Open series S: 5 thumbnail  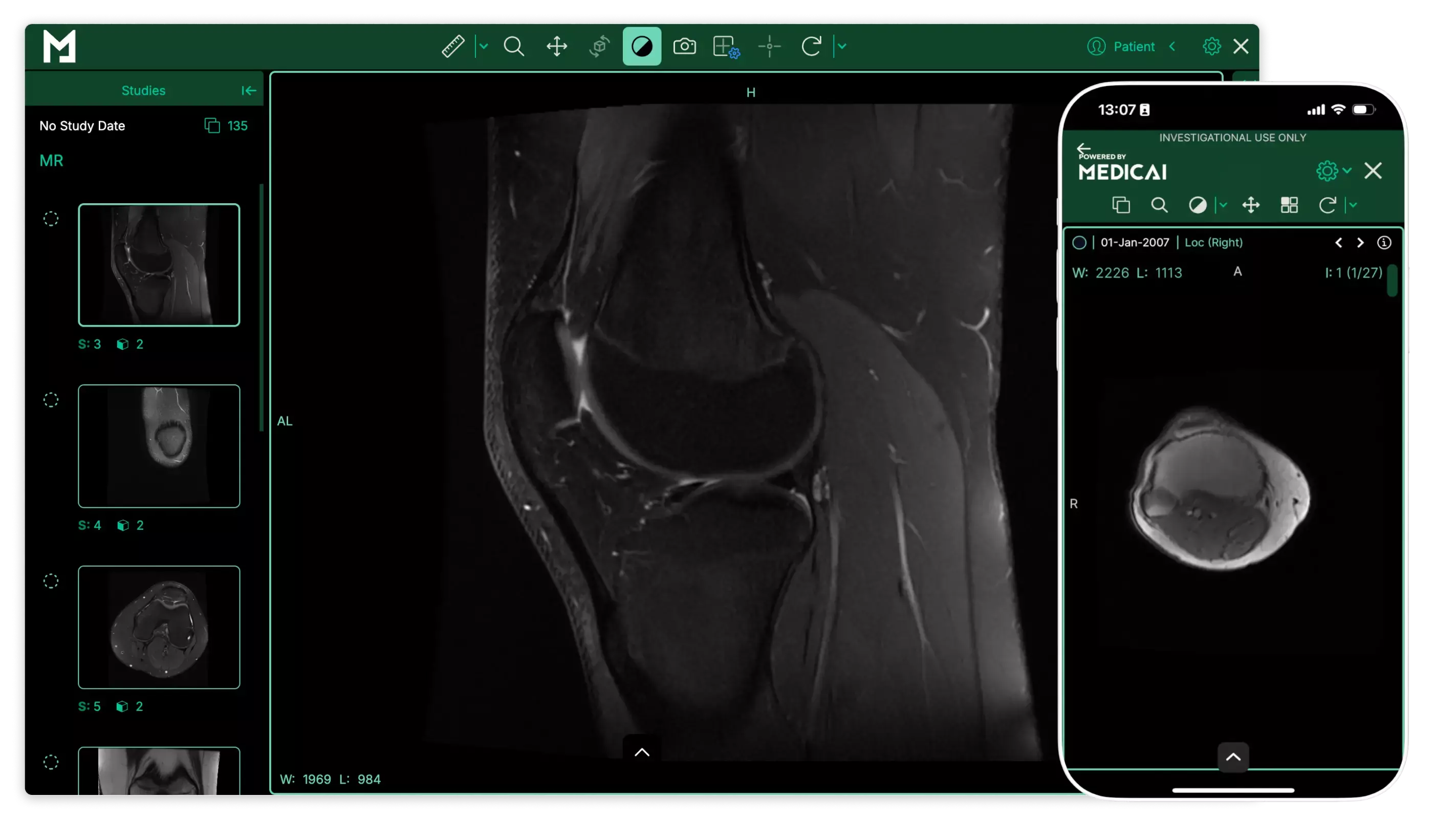(x=159, y=627)
